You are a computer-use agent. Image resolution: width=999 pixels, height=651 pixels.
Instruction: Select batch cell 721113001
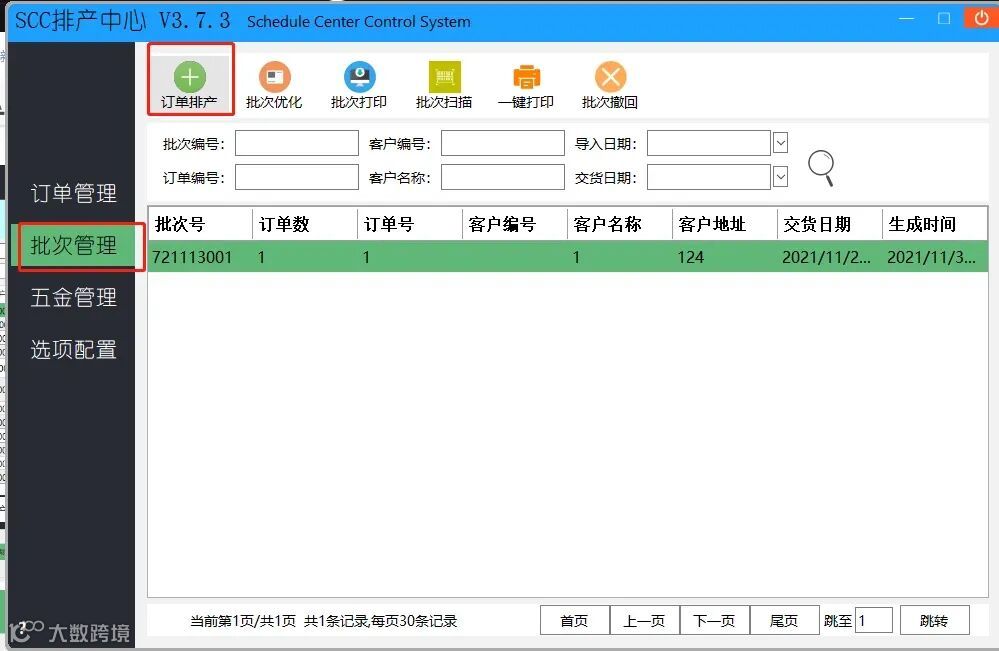(x=192, y=257)
